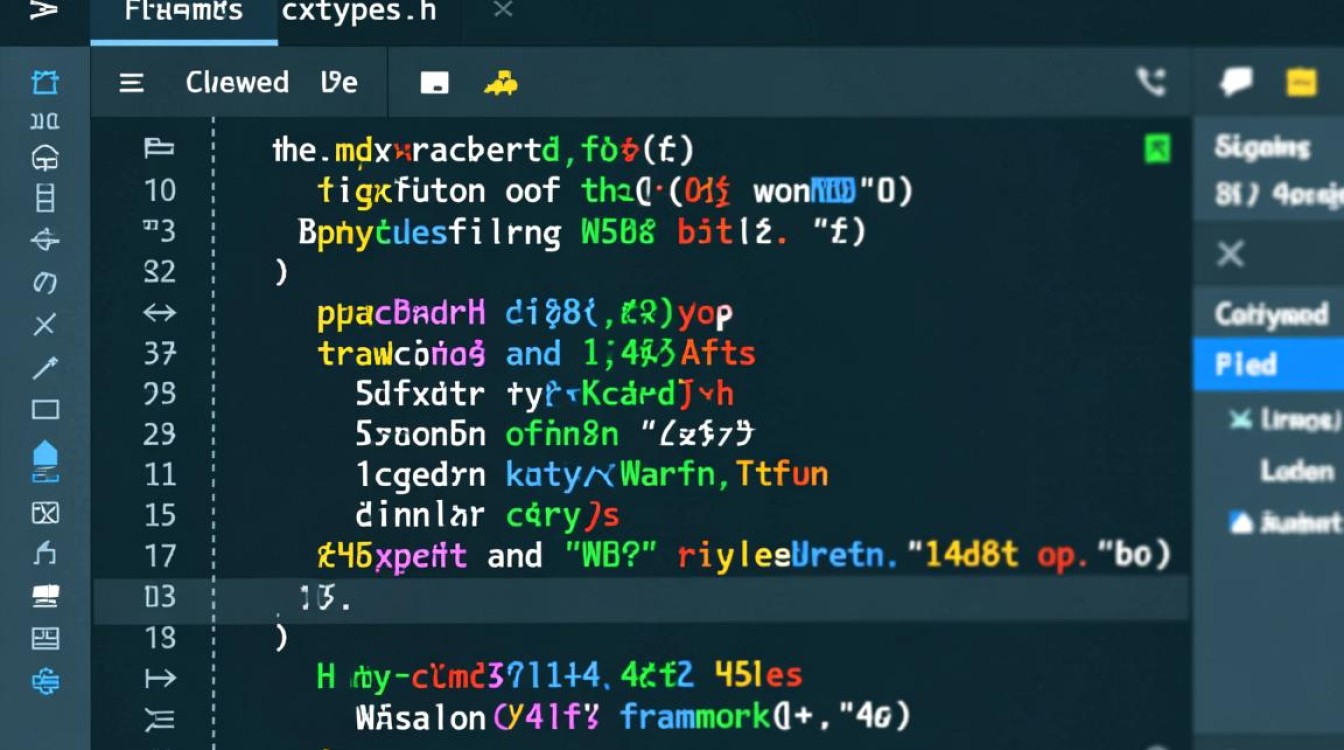Click the green square icon in editor
Screen dimensions: 1344x750
click(x=1157, y=150)
